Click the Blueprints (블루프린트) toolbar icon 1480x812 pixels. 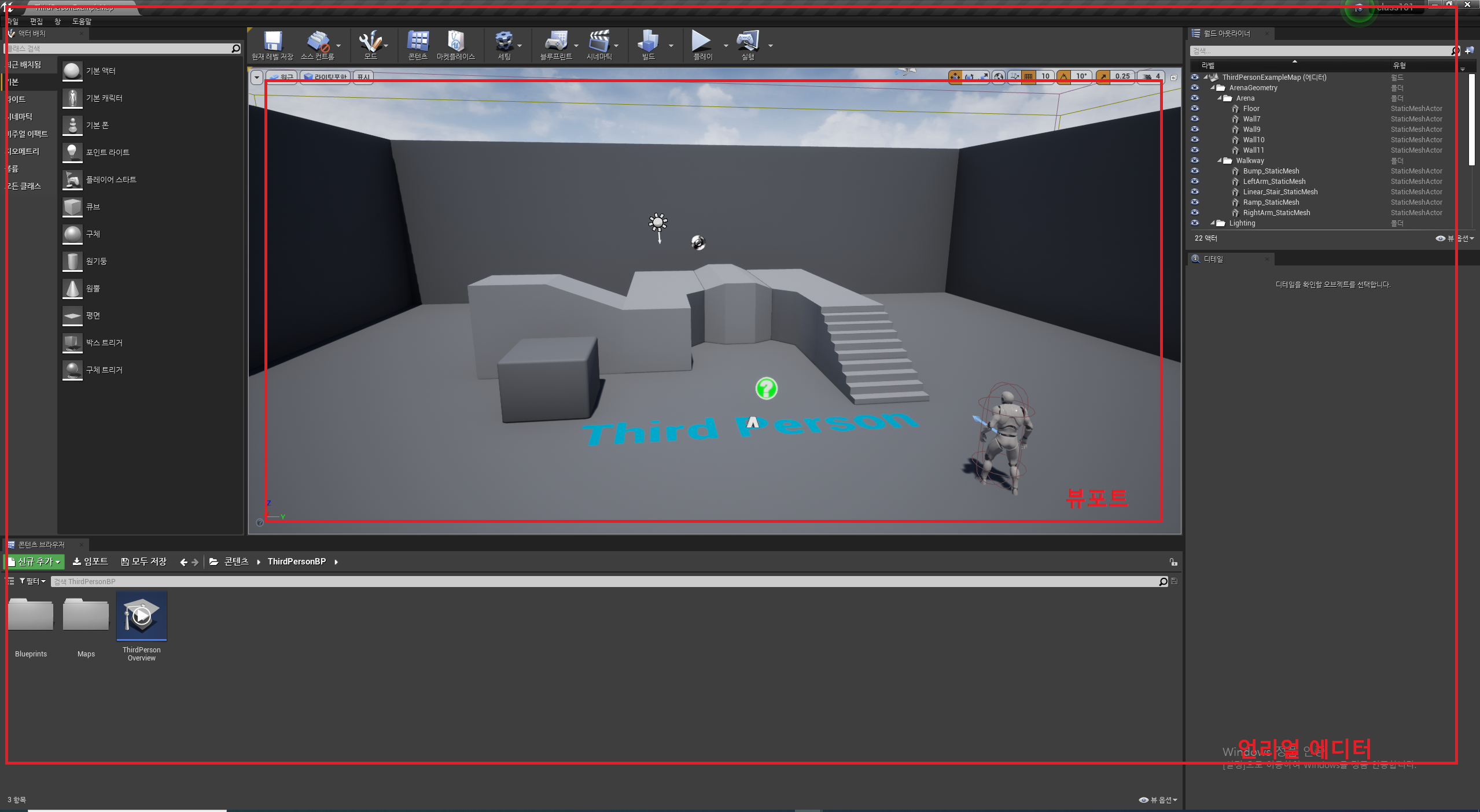point(555,42)
